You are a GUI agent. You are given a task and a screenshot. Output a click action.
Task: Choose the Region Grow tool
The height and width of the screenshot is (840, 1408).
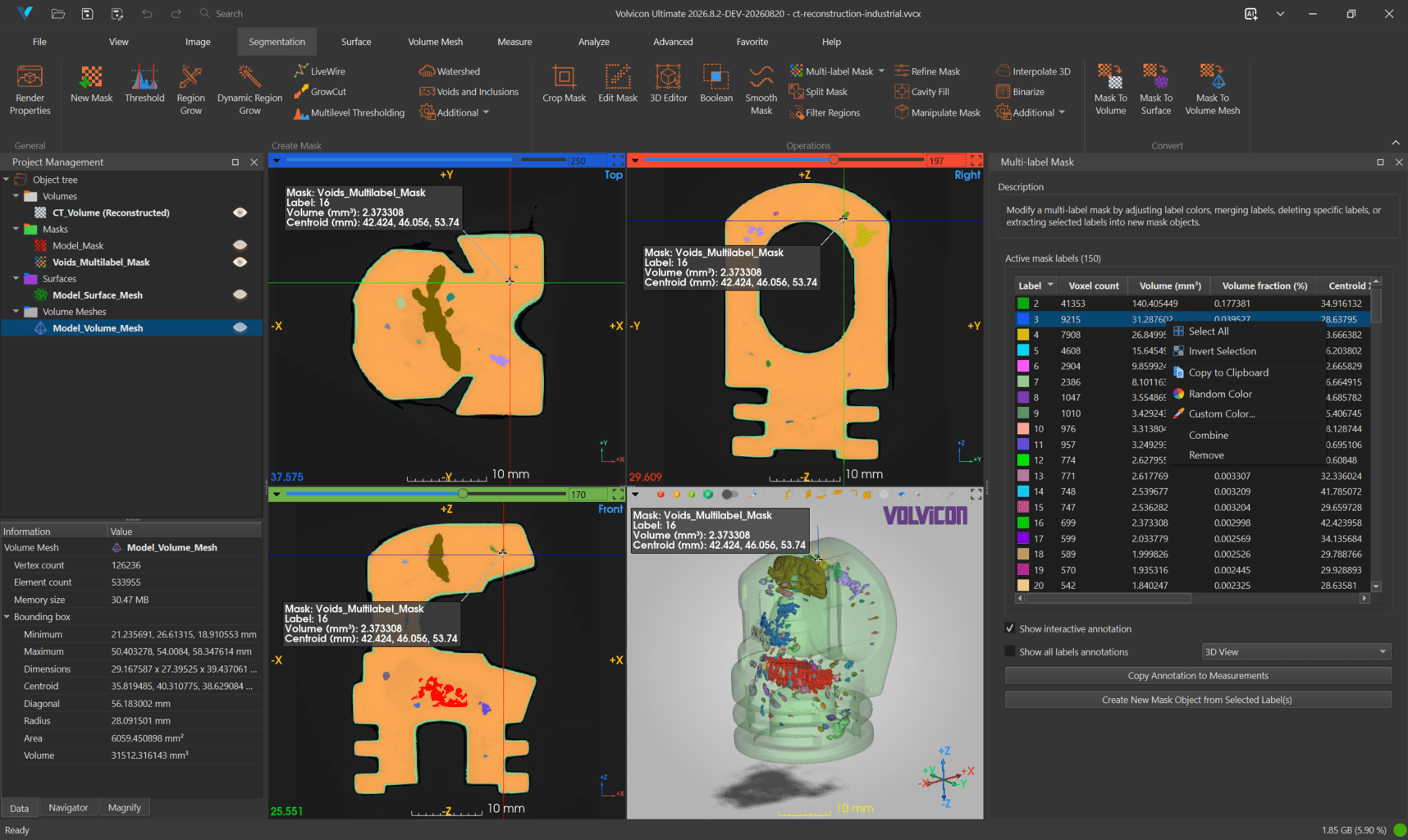point(190,89)
